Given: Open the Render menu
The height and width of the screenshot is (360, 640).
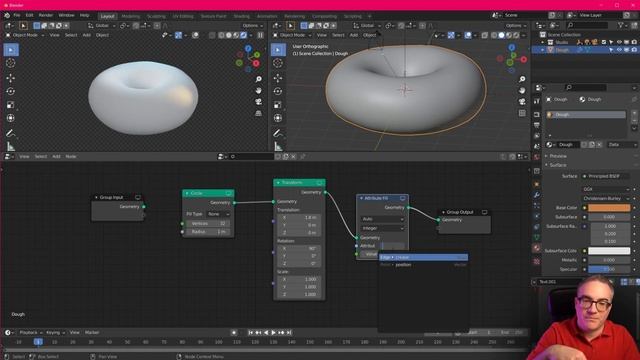Looking at the screenshot, I should (46, 15).
